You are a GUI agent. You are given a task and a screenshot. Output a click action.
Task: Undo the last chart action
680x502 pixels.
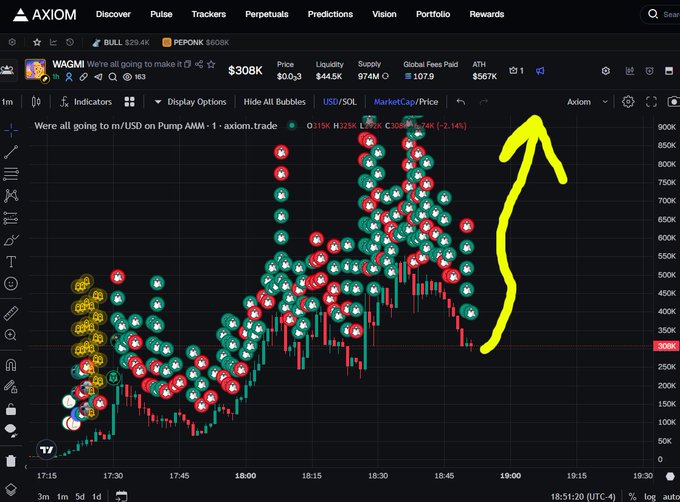click(461, 102)
